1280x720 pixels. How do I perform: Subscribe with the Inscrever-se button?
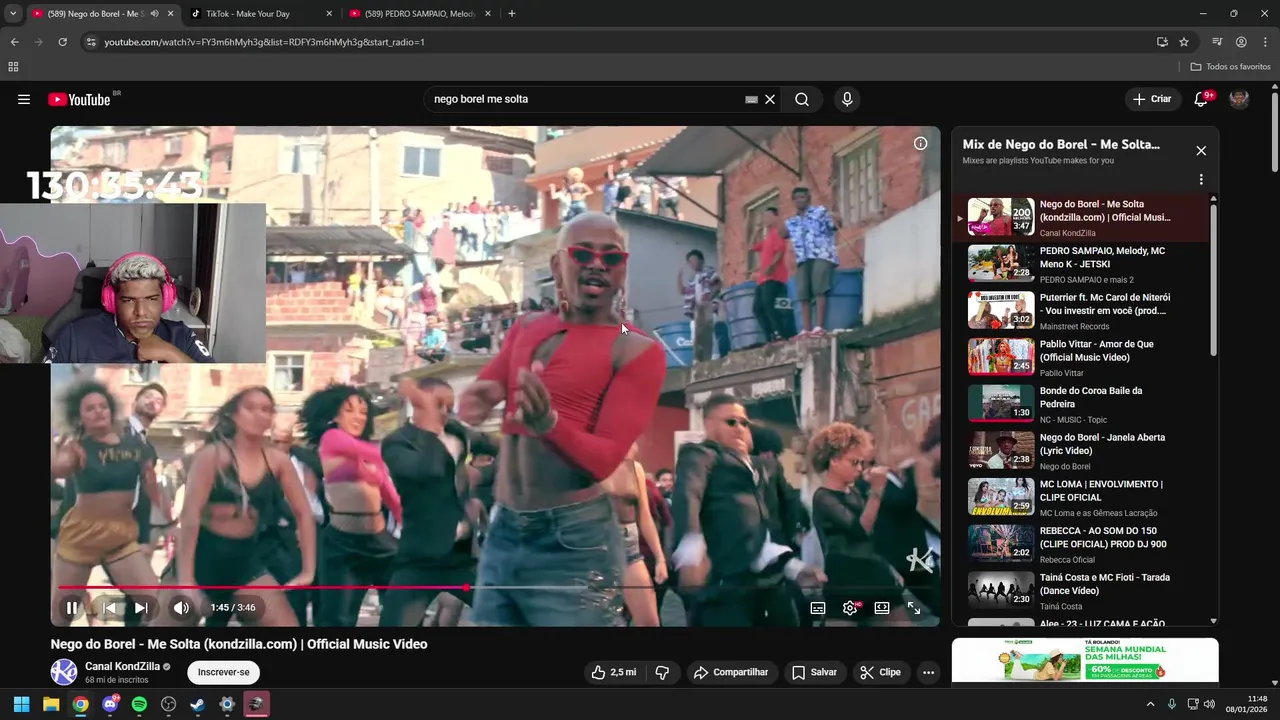[223, 672]
